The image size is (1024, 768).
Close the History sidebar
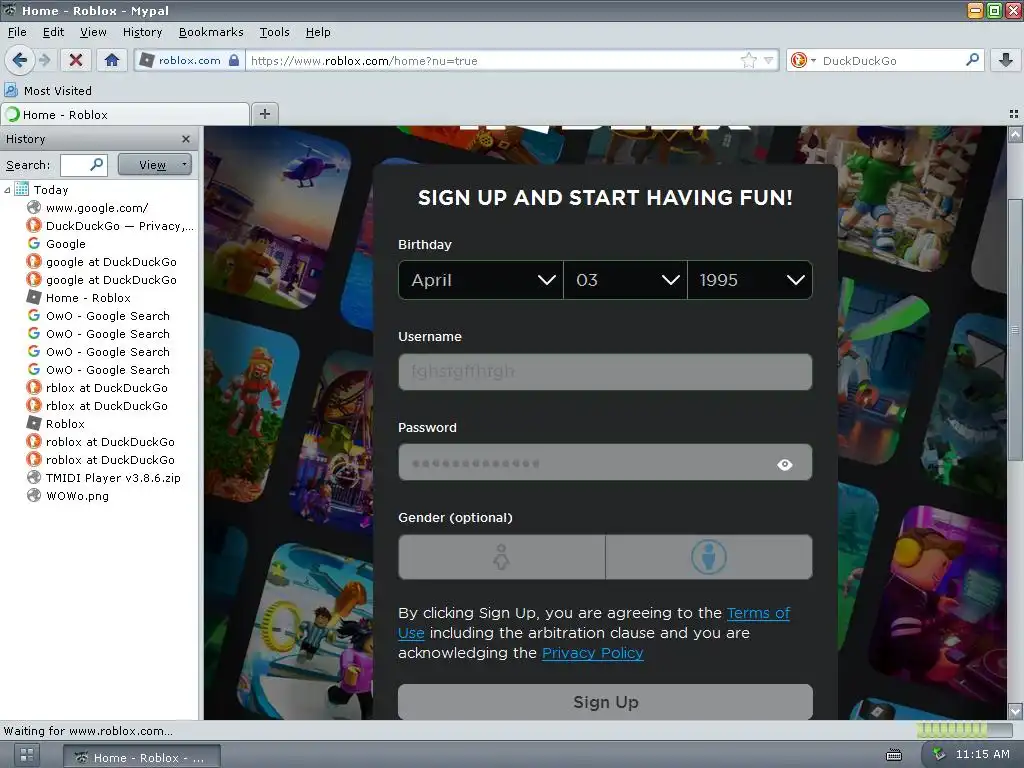pos(186,139)
